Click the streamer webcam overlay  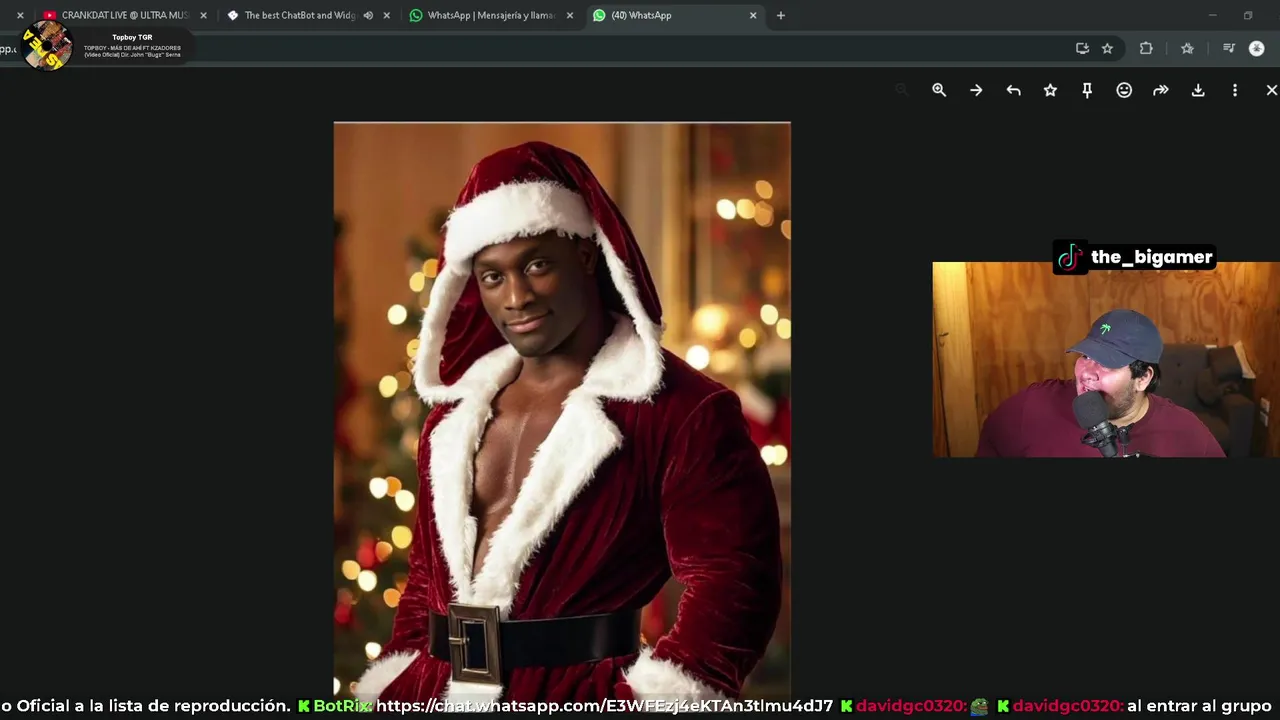click(1106, 360)
